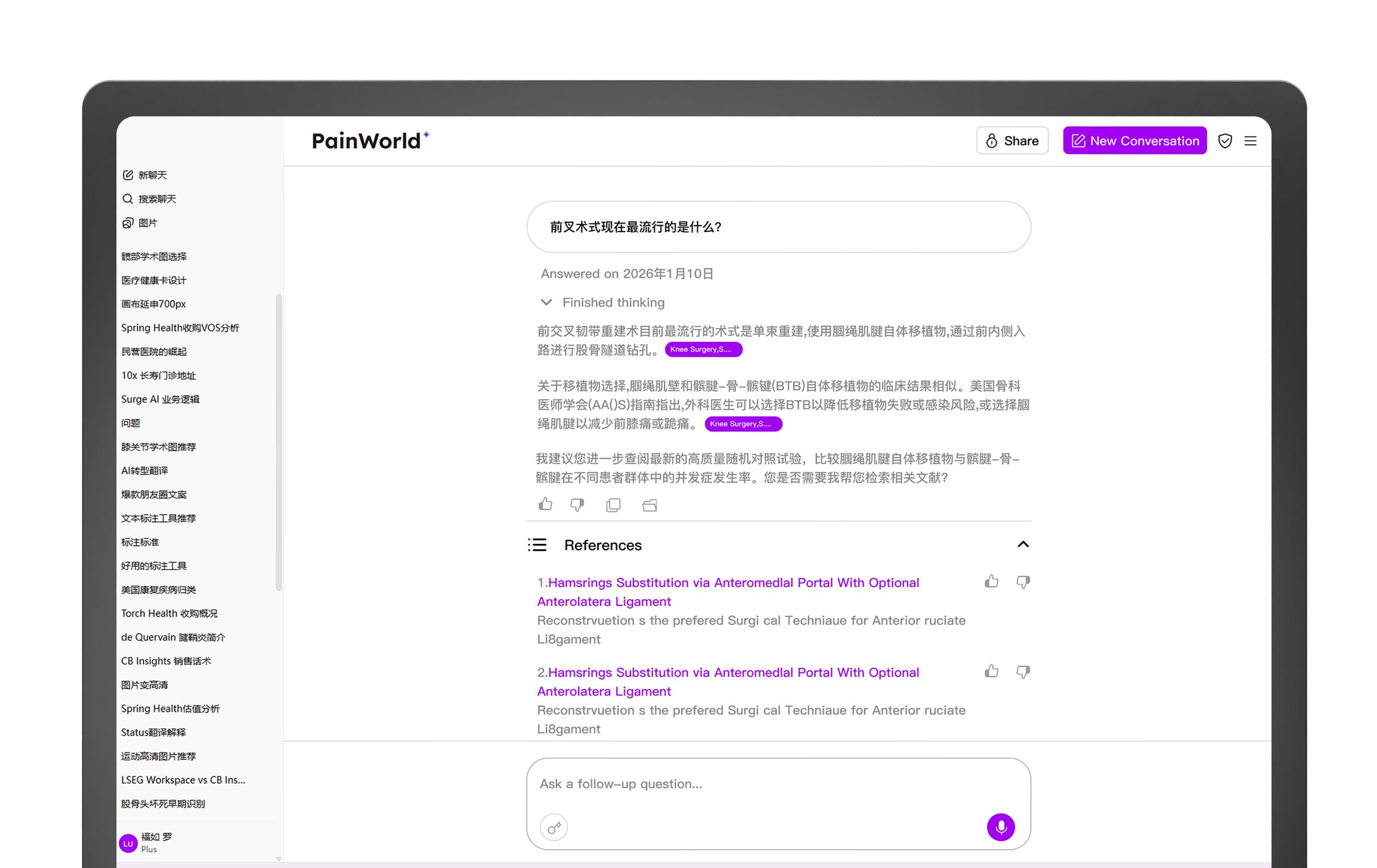This screenshot has width=1377, height=868.
Task: Open the Surge AI 业务逻辑 chat
Action: pyautogui.click(x=160, y=399)
